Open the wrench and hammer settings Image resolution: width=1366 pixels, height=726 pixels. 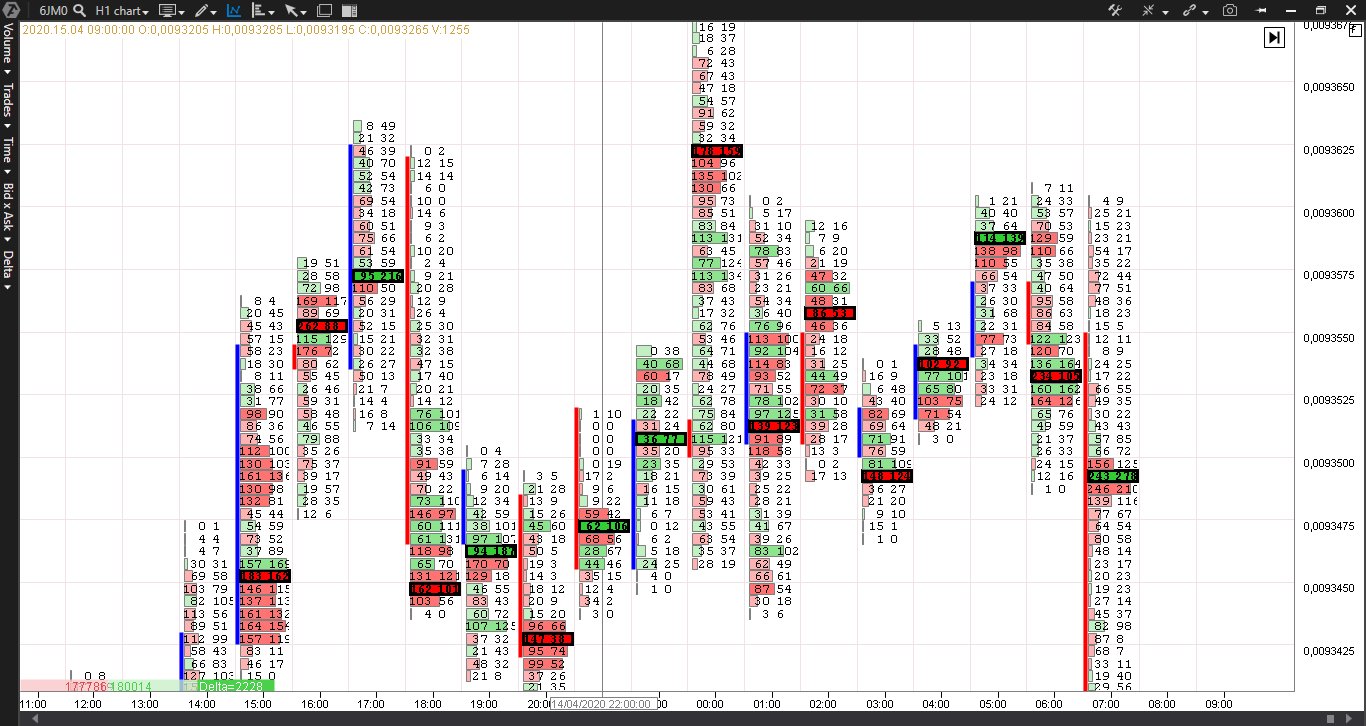point(1115,10)
